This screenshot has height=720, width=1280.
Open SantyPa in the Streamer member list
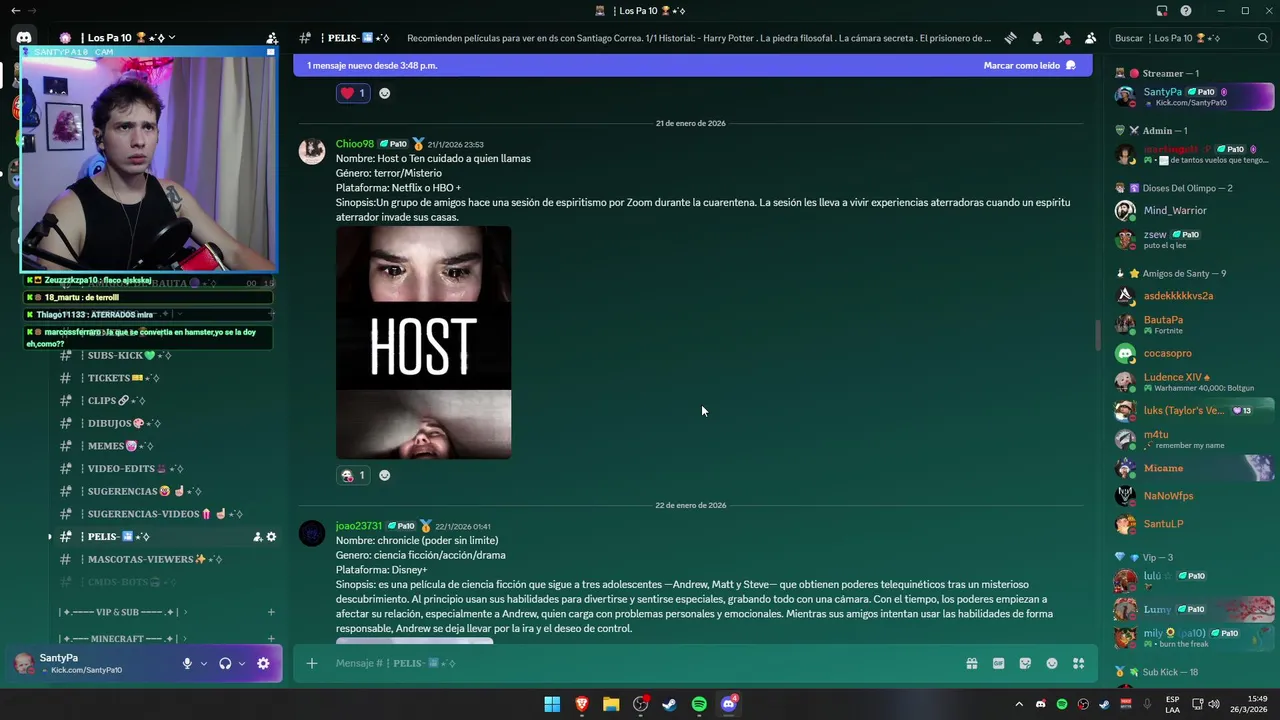1193,97
